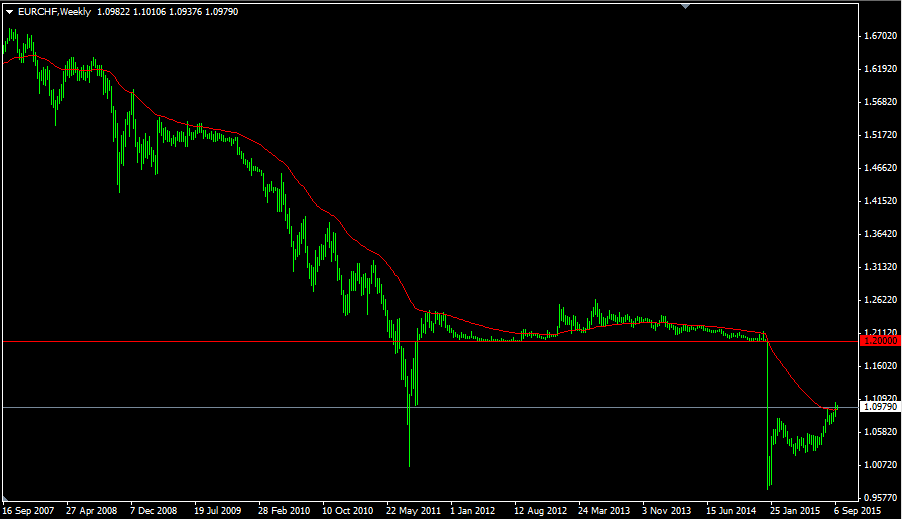Click the 6 Sep 2015 date label
Screen dimensions: 903x519
point(858,510)
